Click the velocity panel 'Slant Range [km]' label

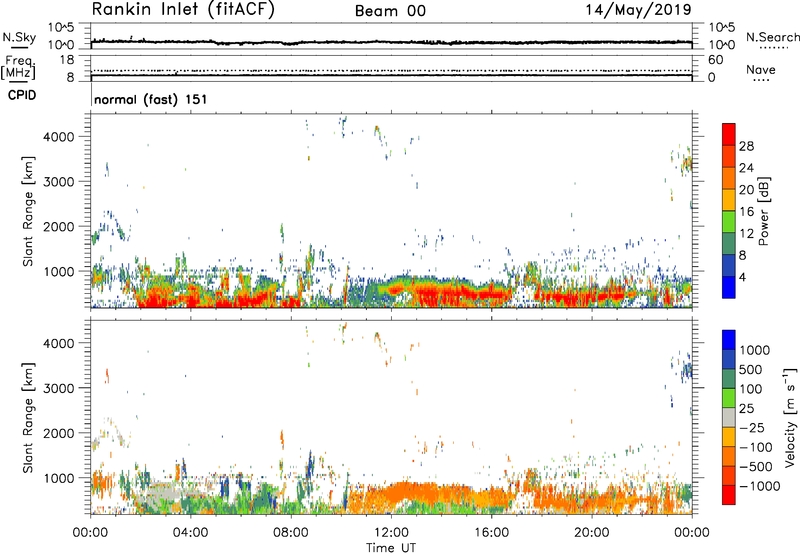[x=28, y=418]
